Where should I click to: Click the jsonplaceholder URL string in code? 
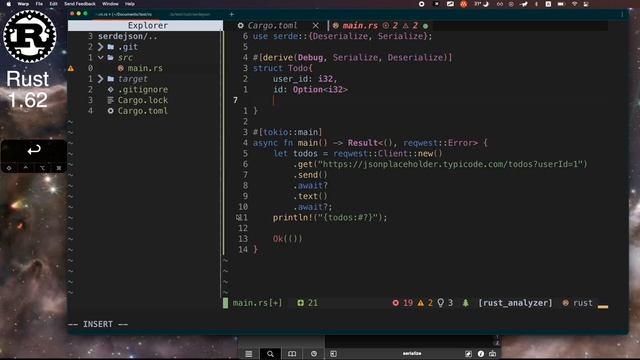point(452,164)
